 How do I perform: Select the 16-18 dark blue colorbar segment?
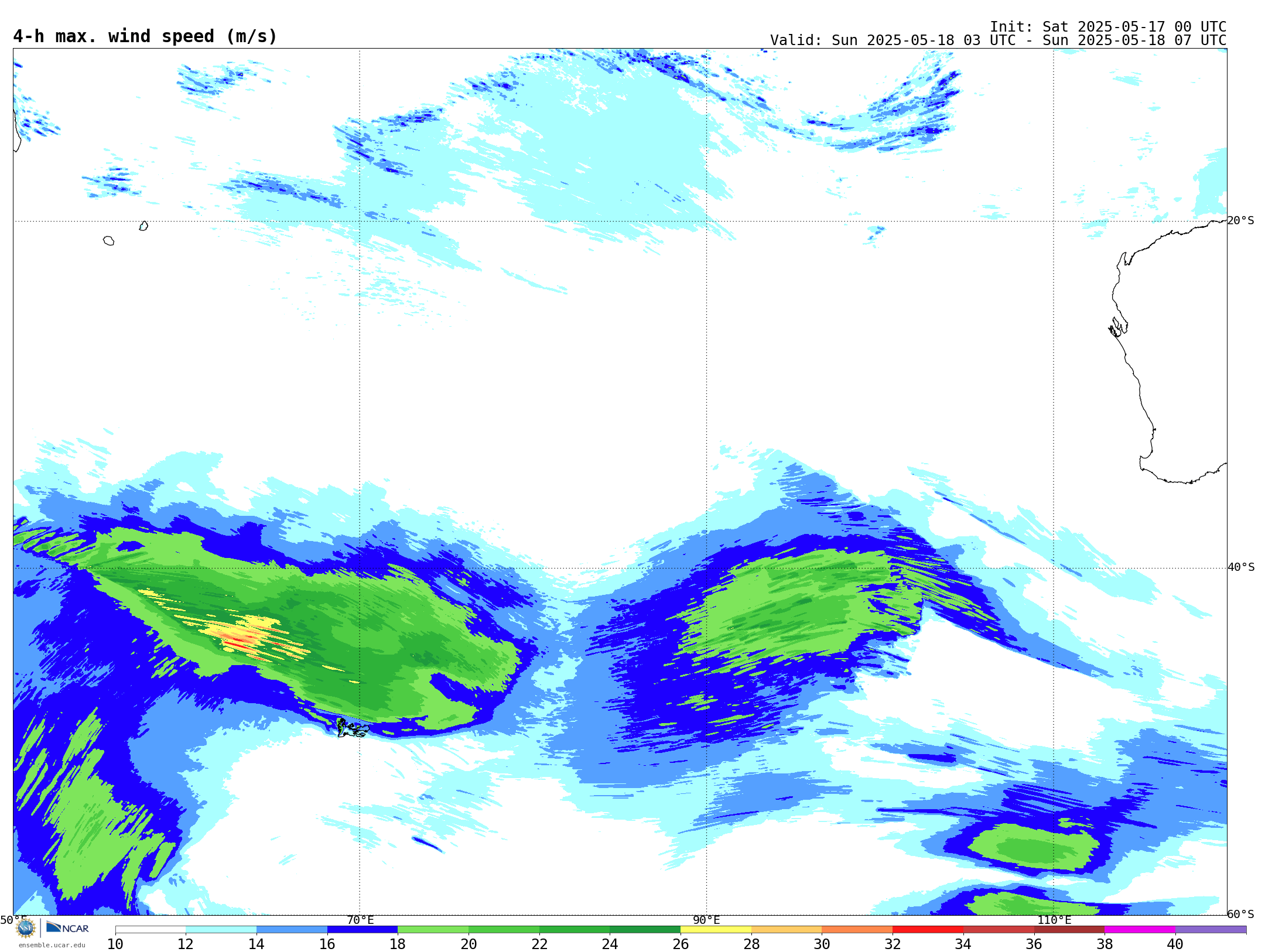363,930
